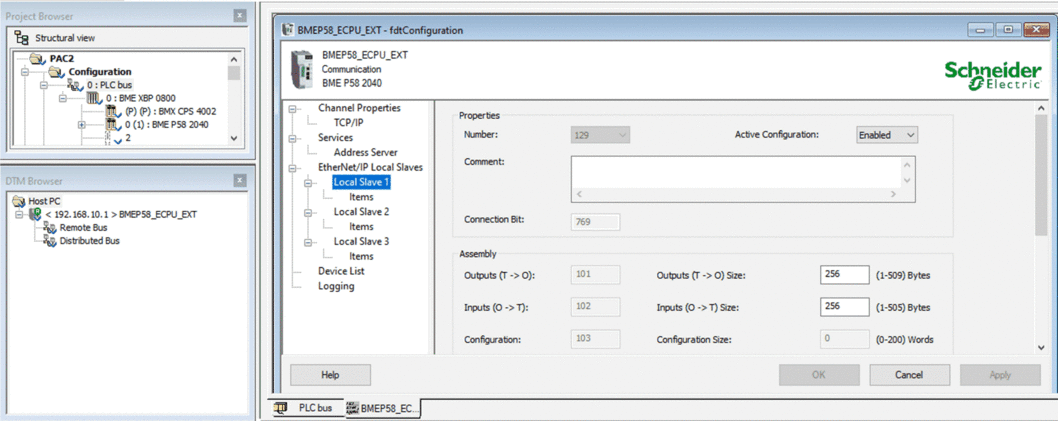
Task: Select the 0 : PLC bus tree row
Action: [x=109, y=85]
